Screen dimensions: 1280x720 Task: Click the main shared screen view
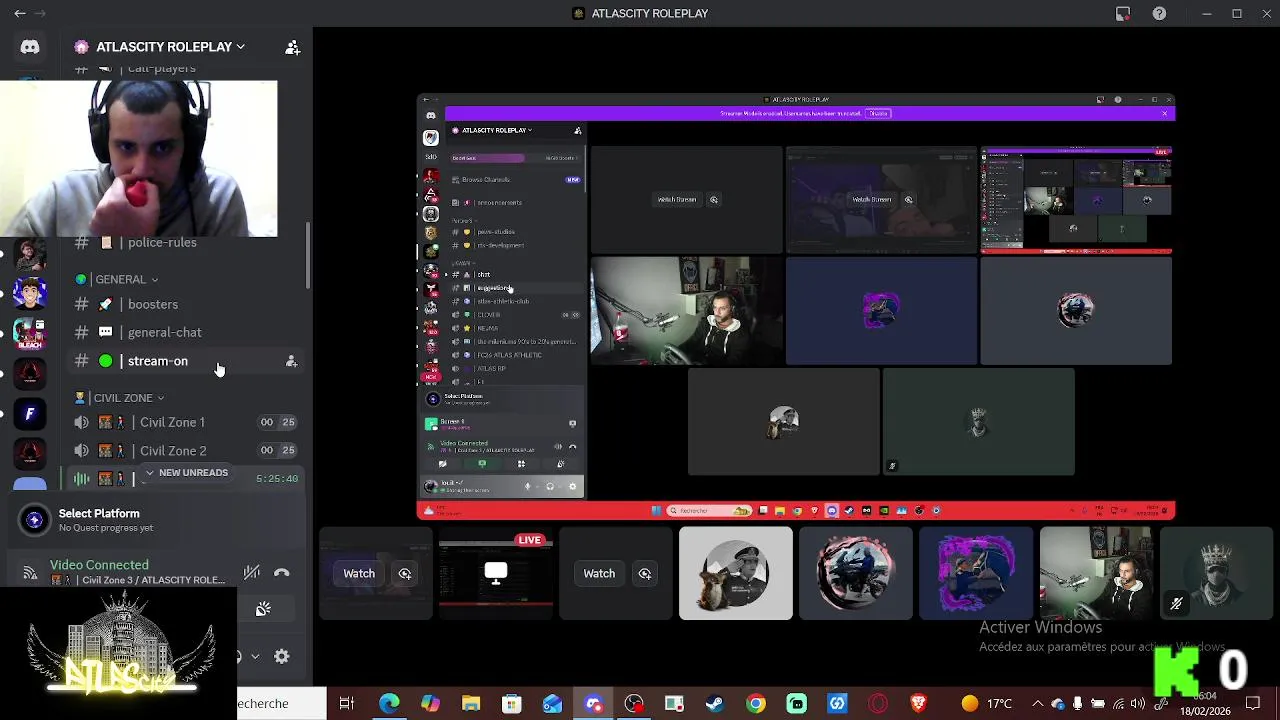pos(796,306)
